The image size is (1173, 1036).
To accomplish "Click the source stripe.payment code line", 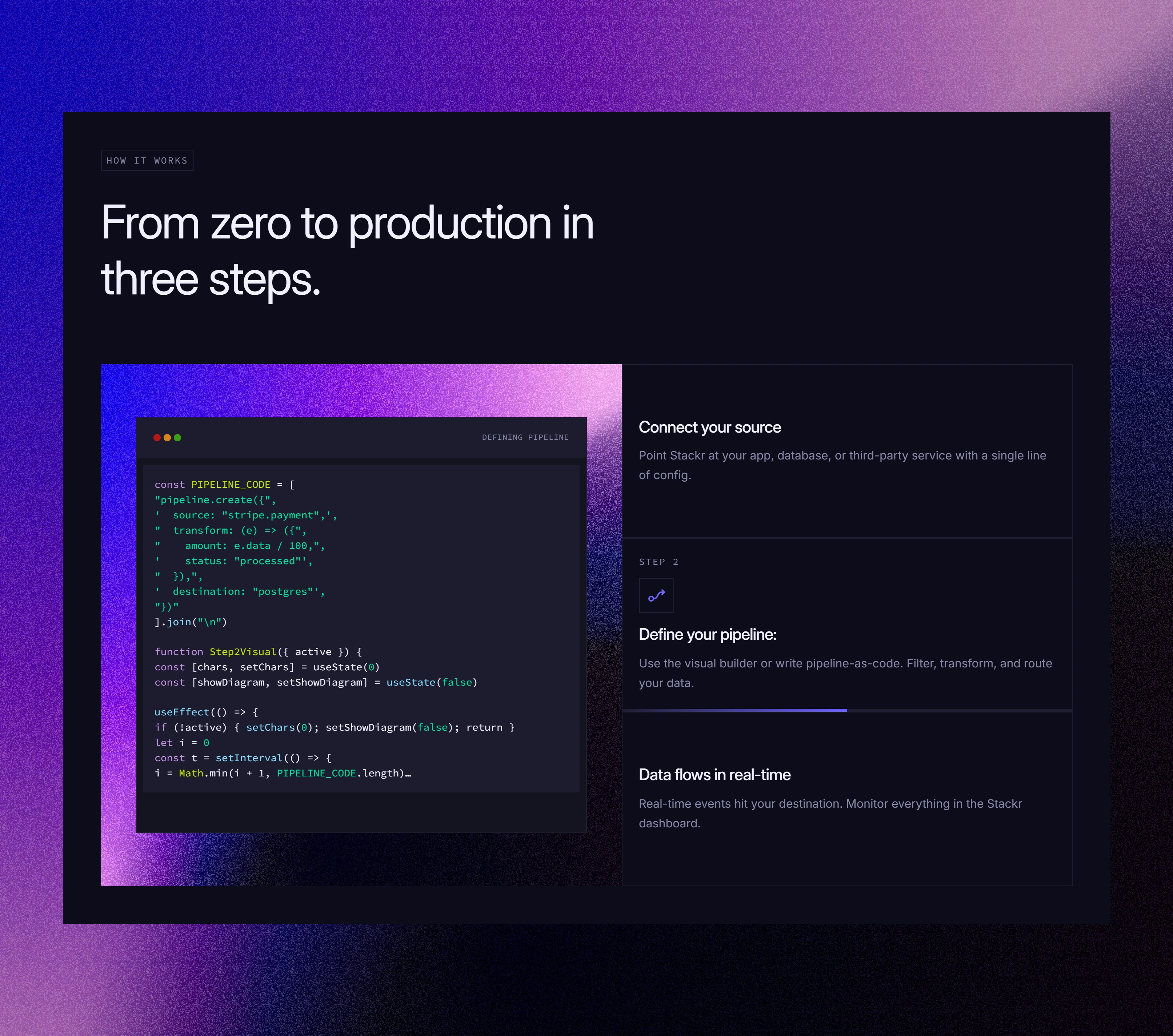I will pos(246,515).
